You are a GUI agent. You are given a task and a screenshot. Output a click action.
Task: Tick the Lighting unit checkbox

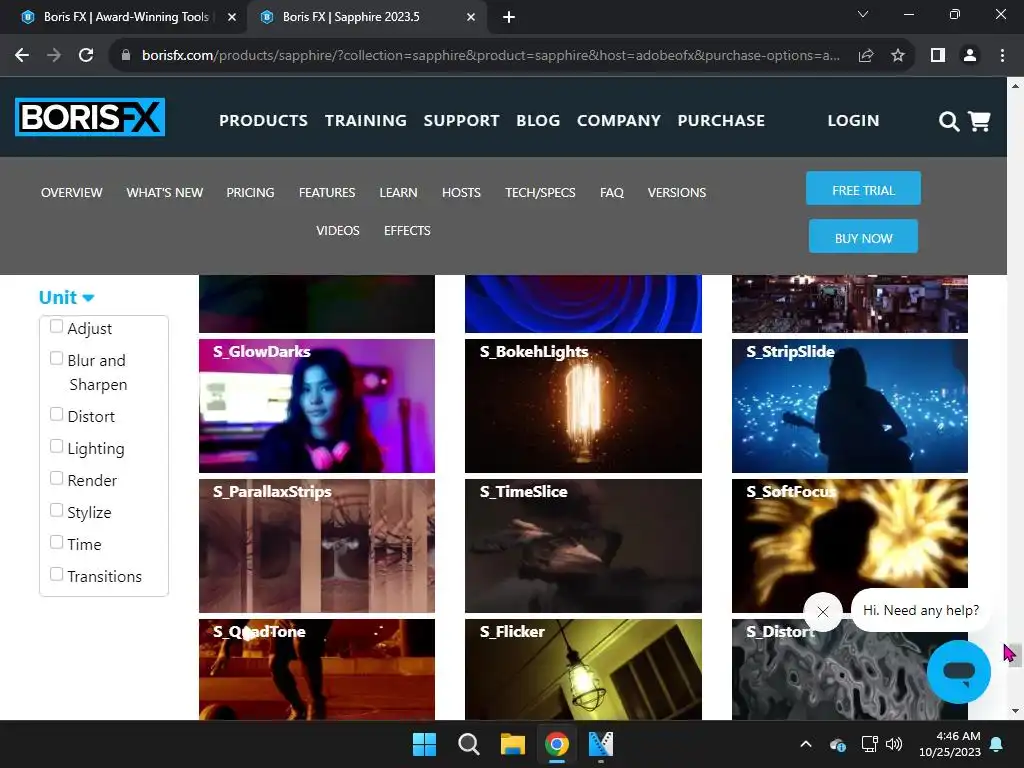pyautogui.click(x=57, y=447)
